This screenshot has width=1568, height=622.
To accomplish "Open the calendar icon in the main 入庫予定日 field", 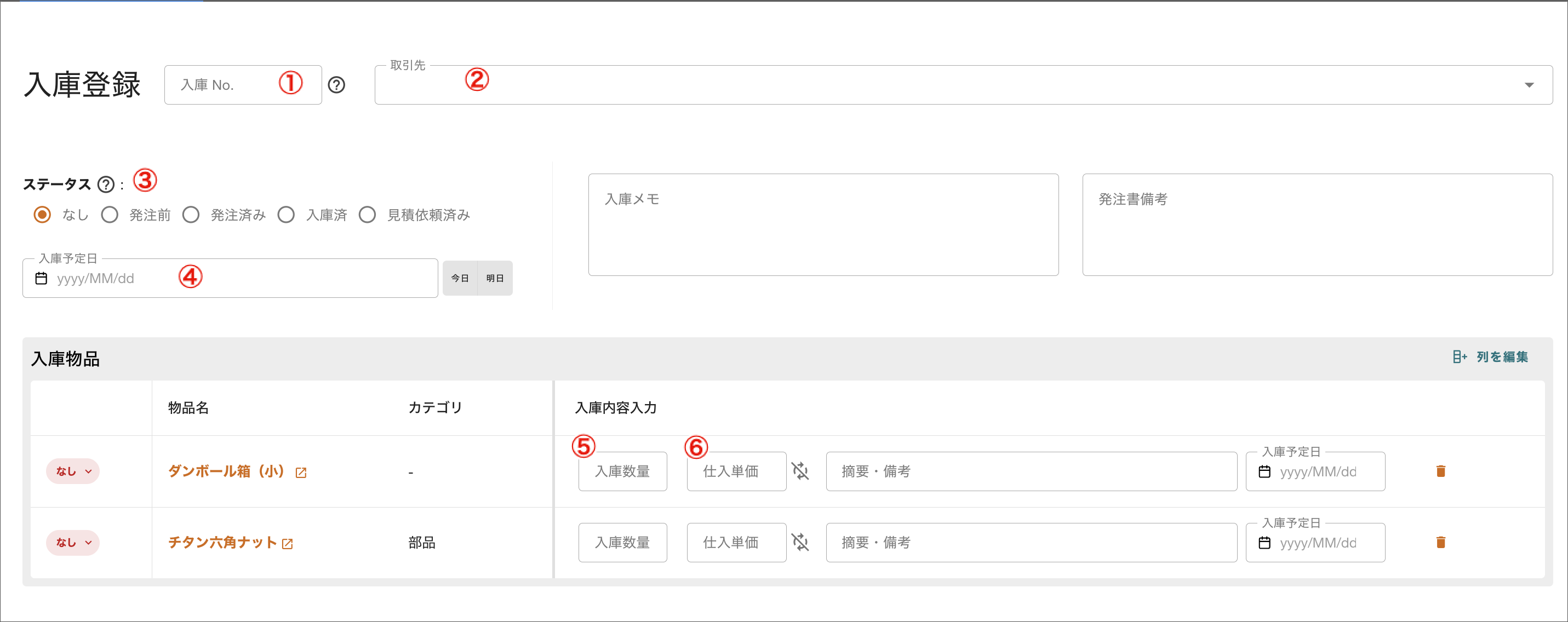I will coord(42,278).
